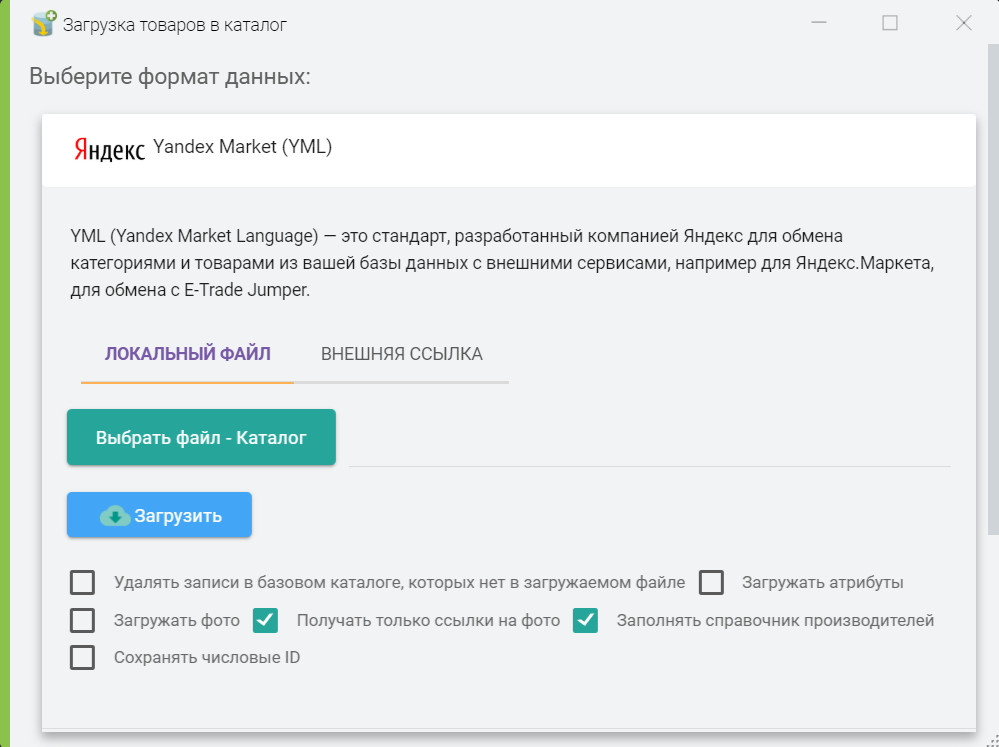
Task: Open the Внешняя ссылка tab
Action: tap(401, 354)
